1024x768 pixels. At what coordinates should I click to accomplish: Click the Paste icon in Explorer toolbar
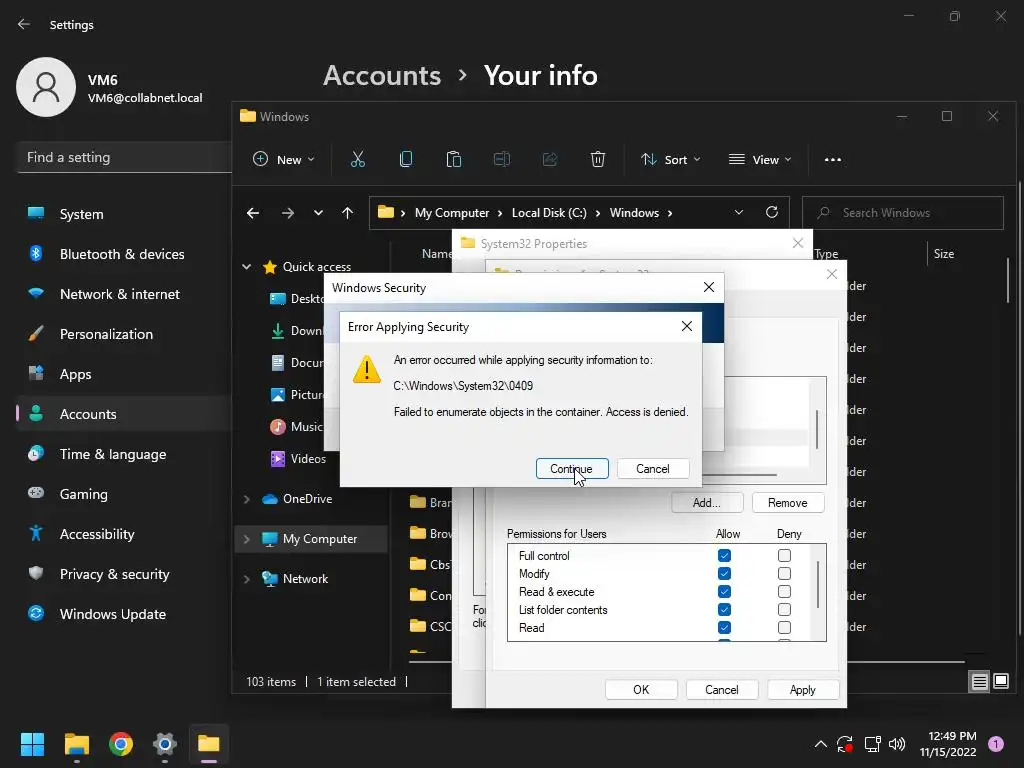point(454,159)
